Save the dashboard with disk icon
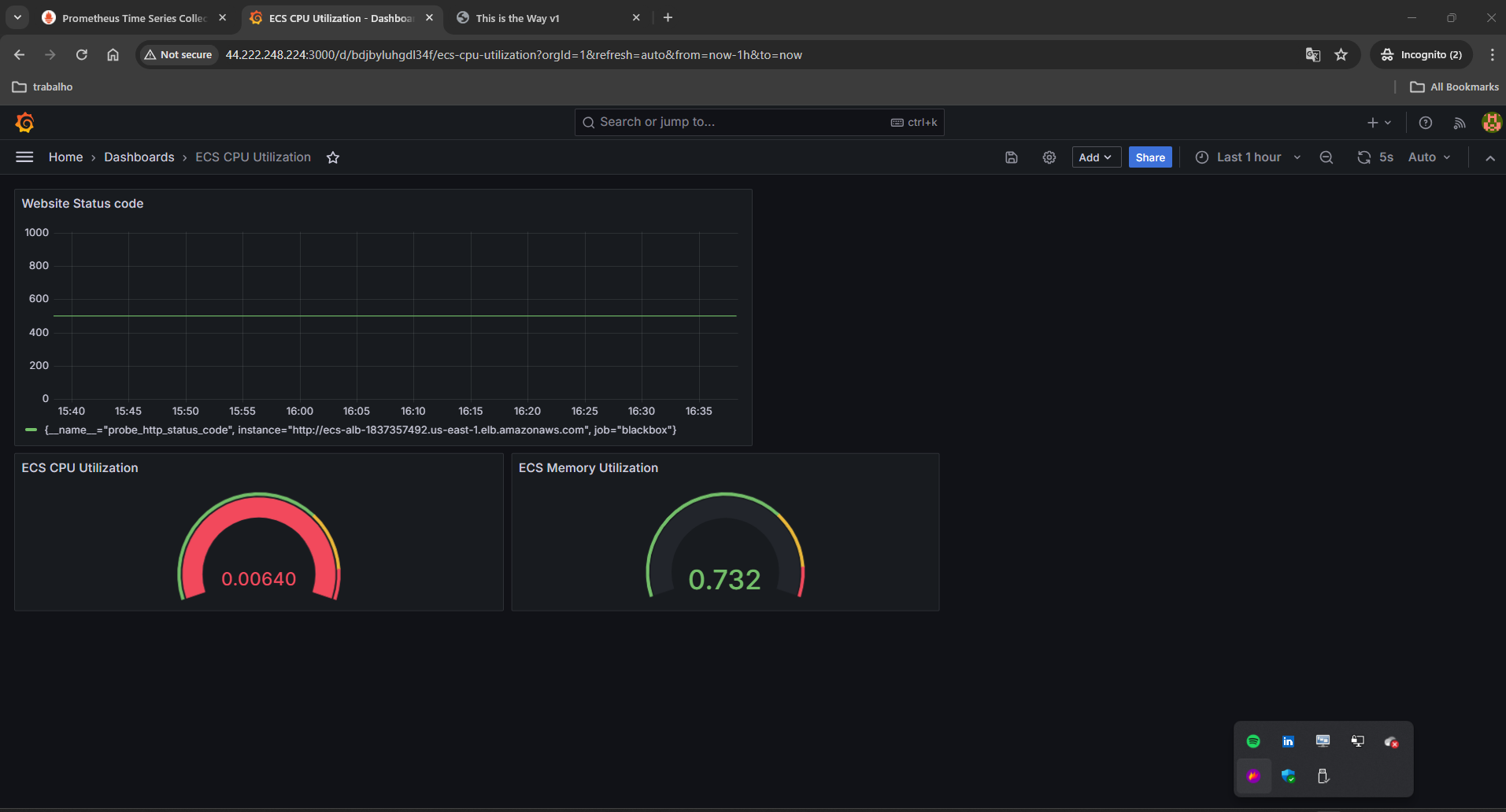The height and width of the screenshot is (812, 1506). pyautogui.click(x=1012, y=157)
